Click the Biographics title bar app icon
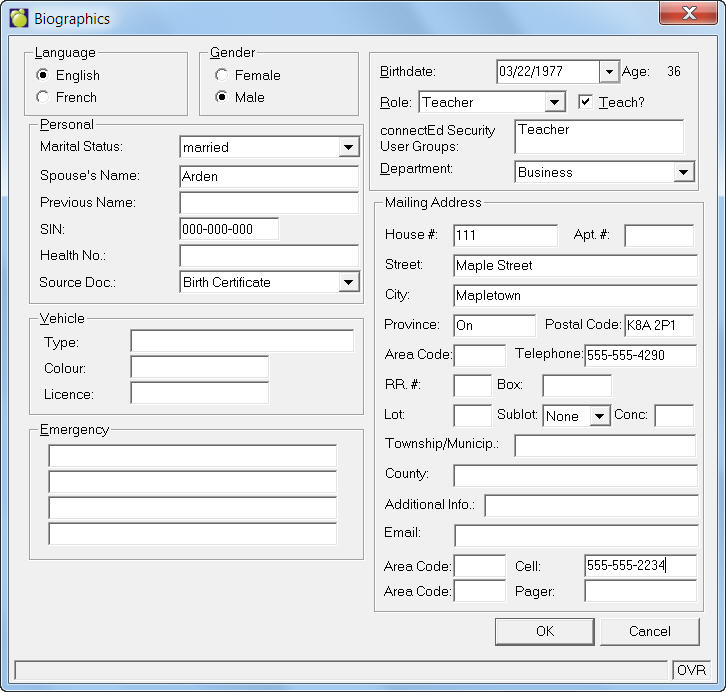This screenshot has height=692, width=726. pos(18,18)
